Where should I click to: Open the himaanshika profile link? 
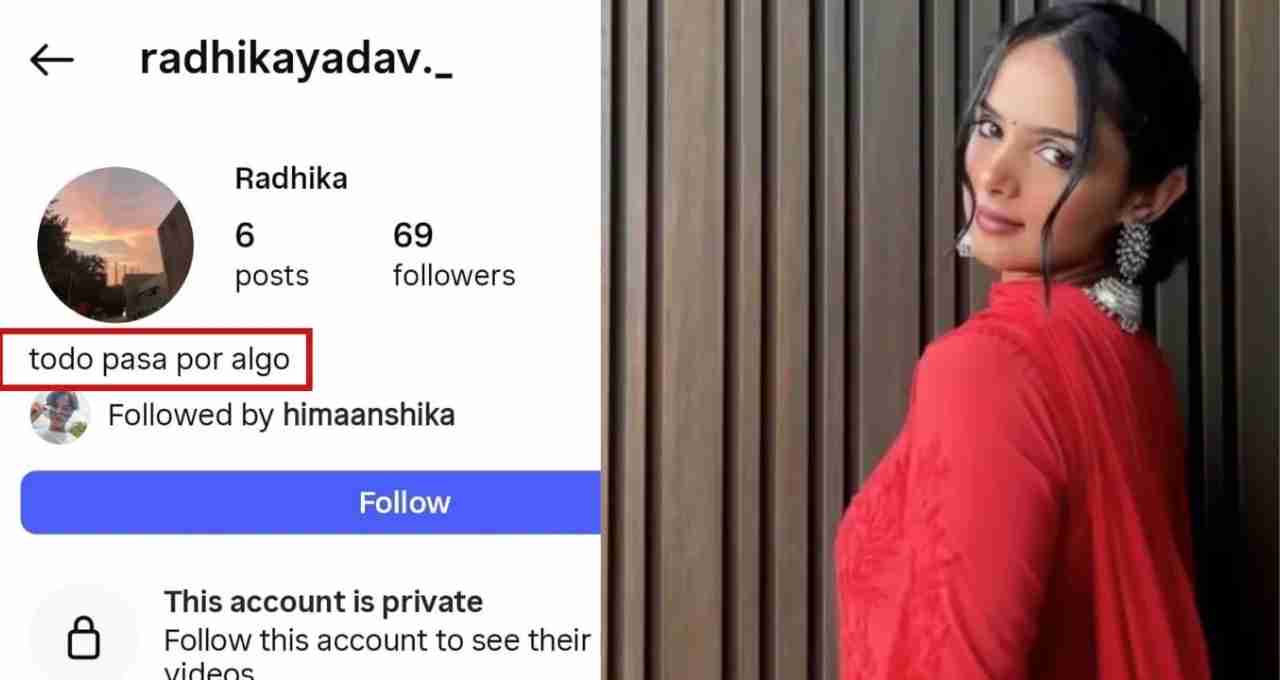pos(369,415)
